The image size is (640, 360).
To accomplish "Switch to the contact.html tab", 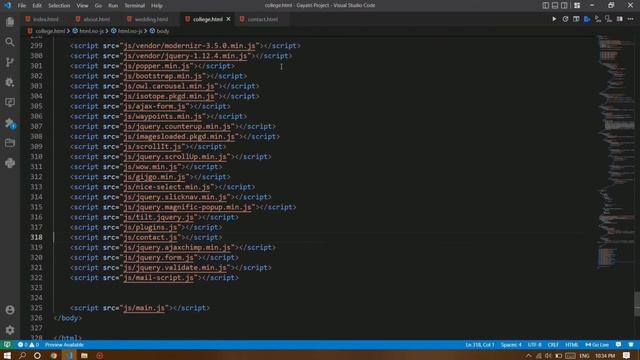I will 262,19.
